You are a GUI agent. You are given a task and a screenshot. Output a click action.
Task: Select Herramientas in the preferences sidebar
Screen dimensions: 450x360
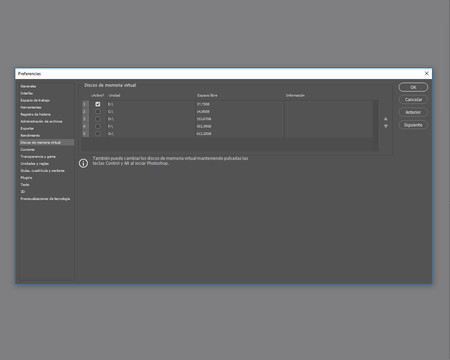pos(31,107)
